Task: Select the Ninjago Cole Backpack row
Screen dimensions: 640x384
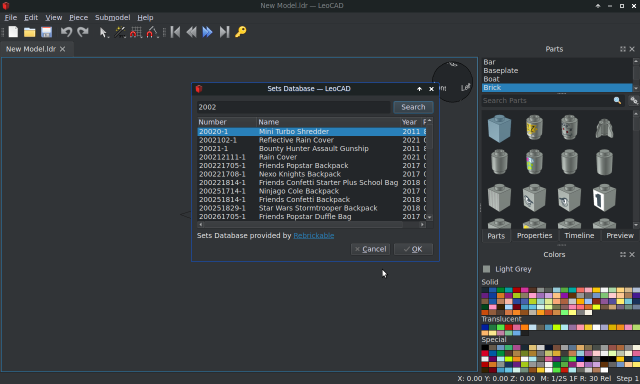Action: pos(312,191)
